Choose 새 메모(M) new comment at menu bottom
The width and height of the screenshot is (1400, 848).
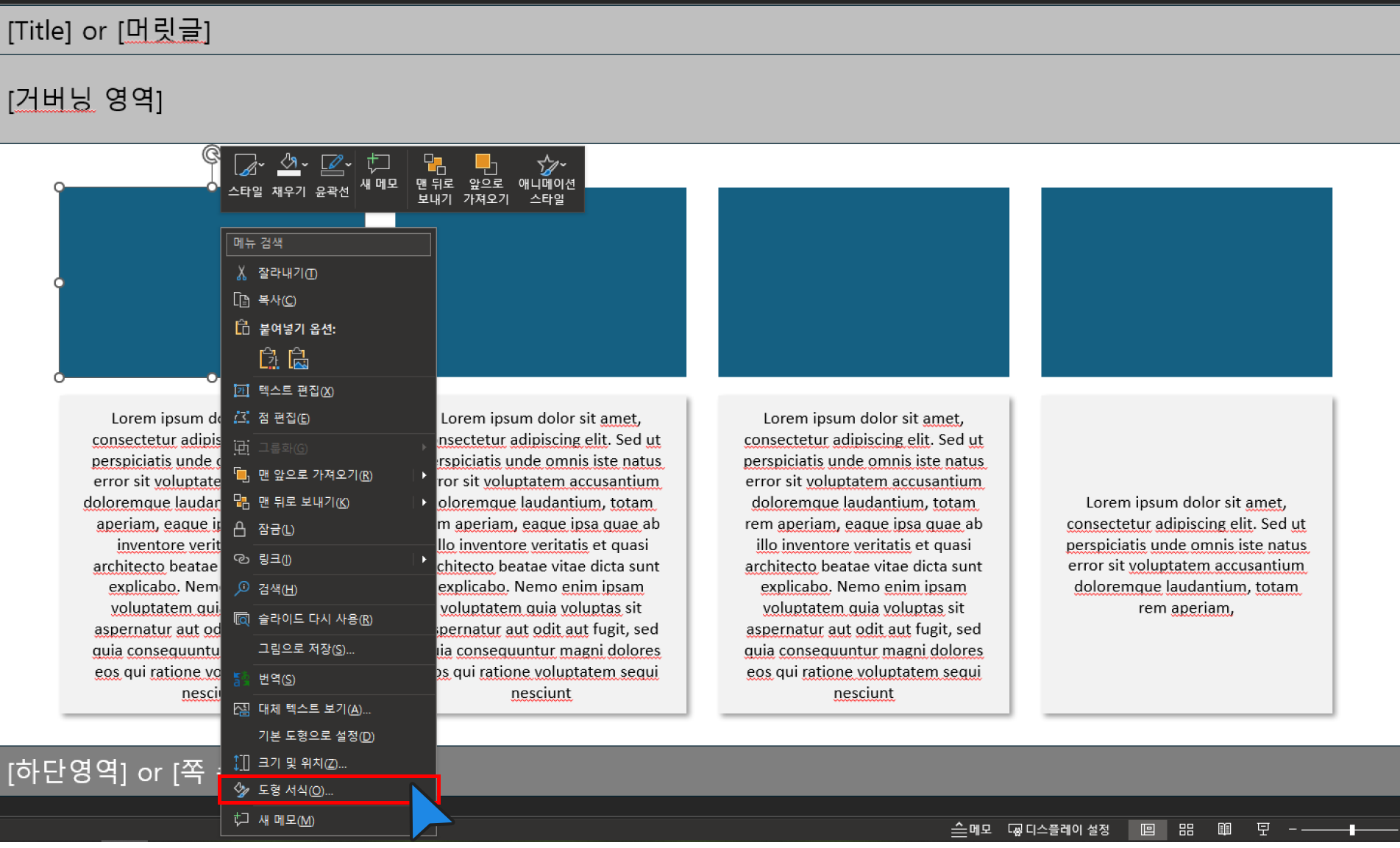click(x=328, y=819)
